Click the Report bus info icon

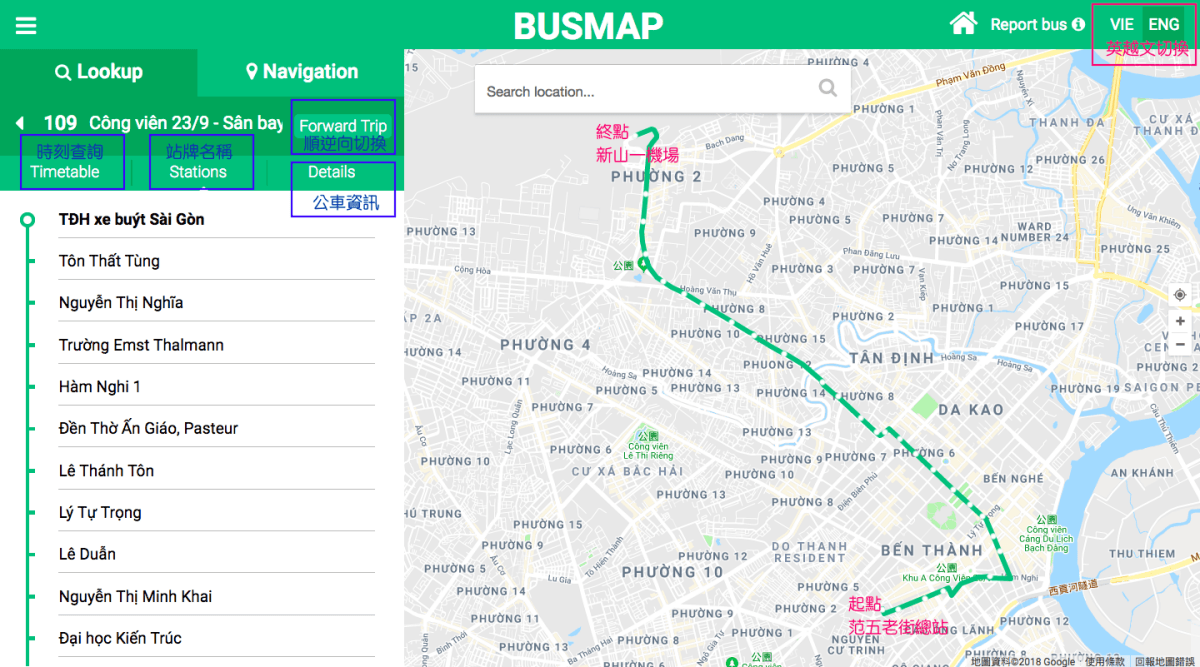[x=1078, y=24]
